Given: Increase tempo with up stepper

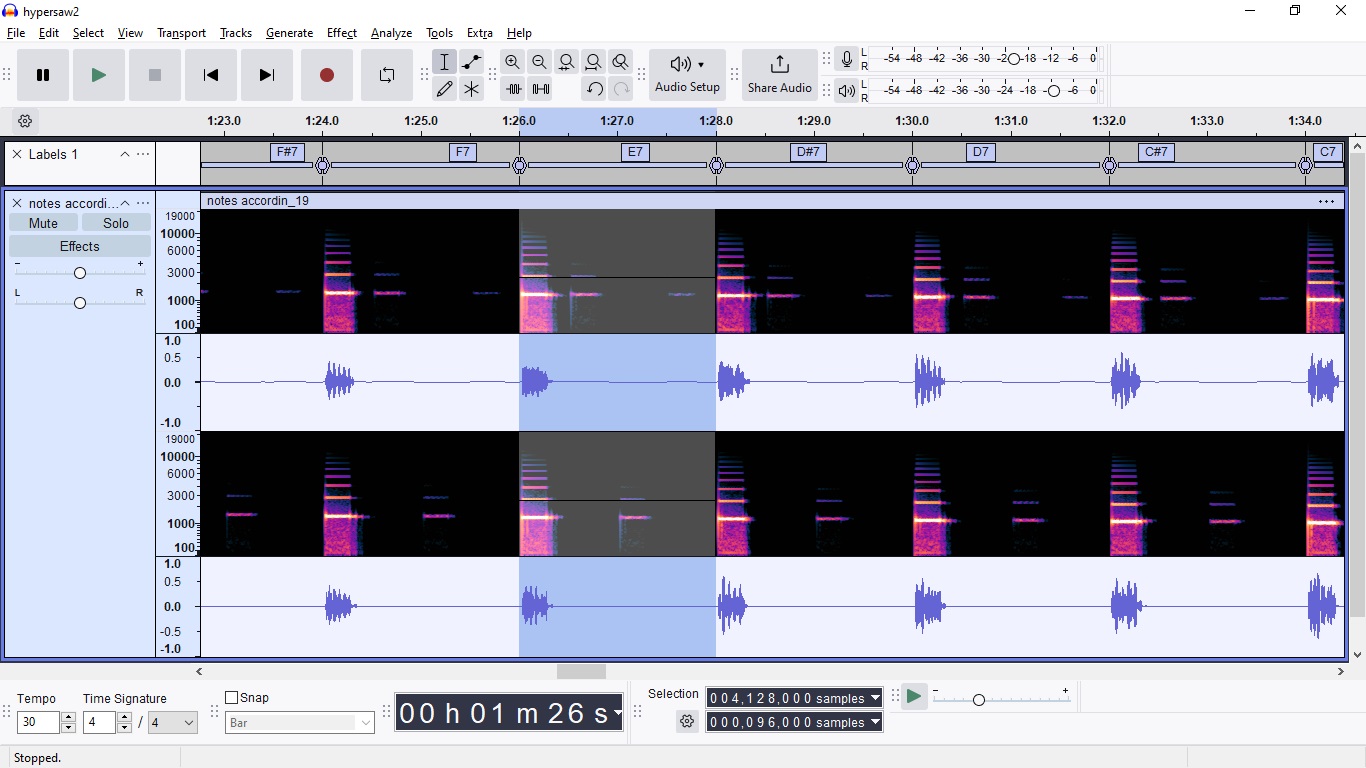Looking at the screenshot, I should point(68,717).
